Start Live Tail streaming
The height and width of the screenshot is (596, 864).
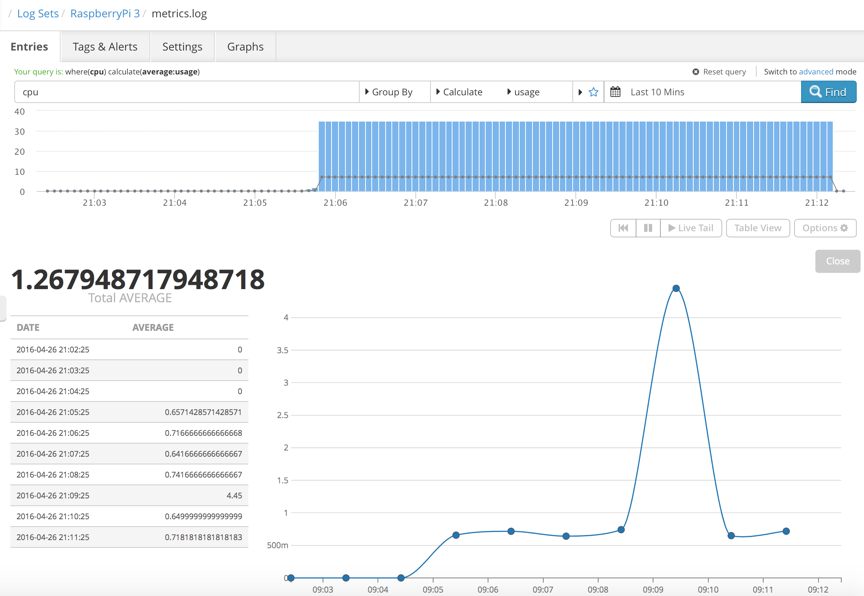[x=691, y=228]
